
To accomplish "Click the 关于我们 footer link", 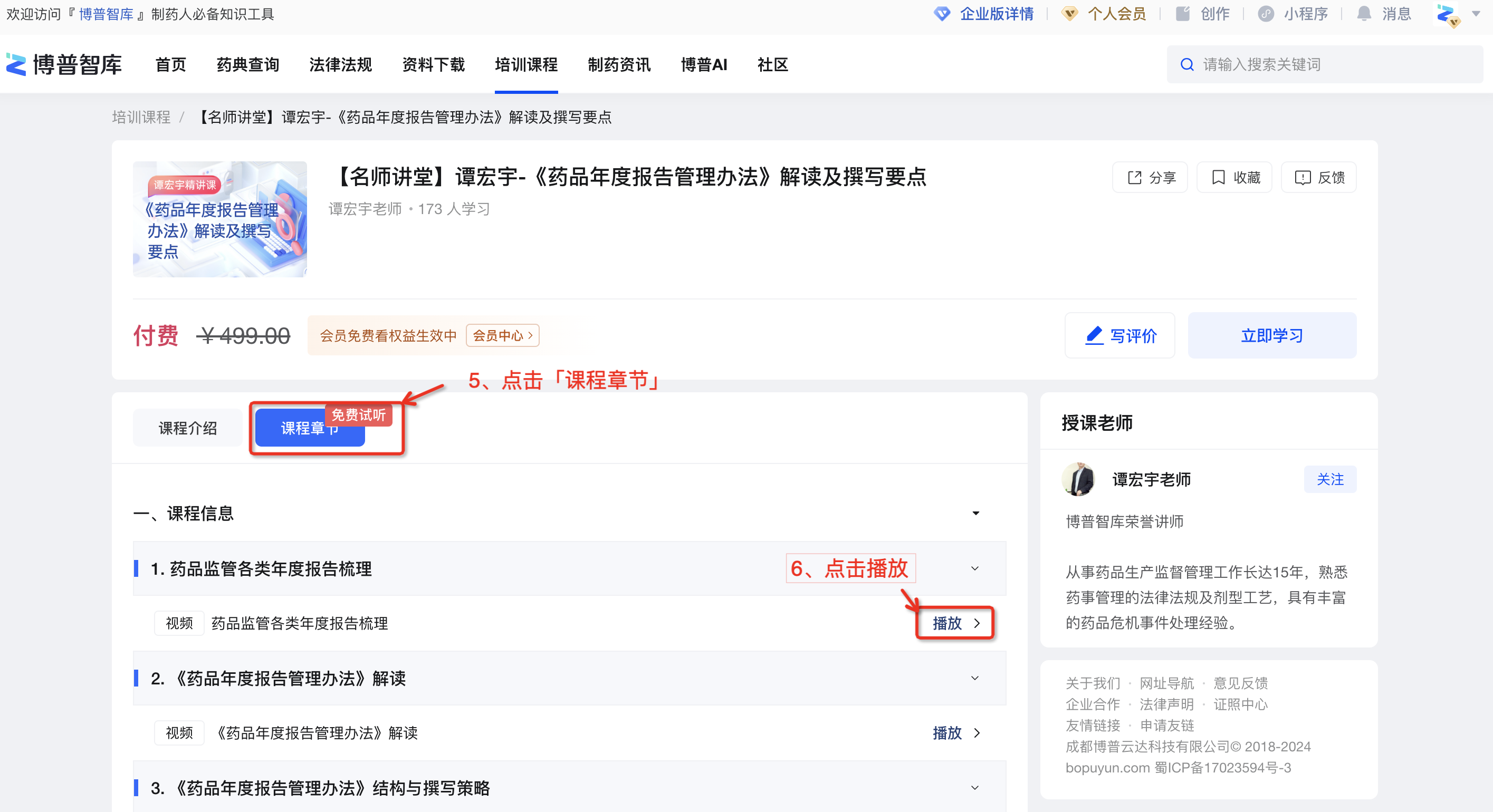I will point(1093,683).
